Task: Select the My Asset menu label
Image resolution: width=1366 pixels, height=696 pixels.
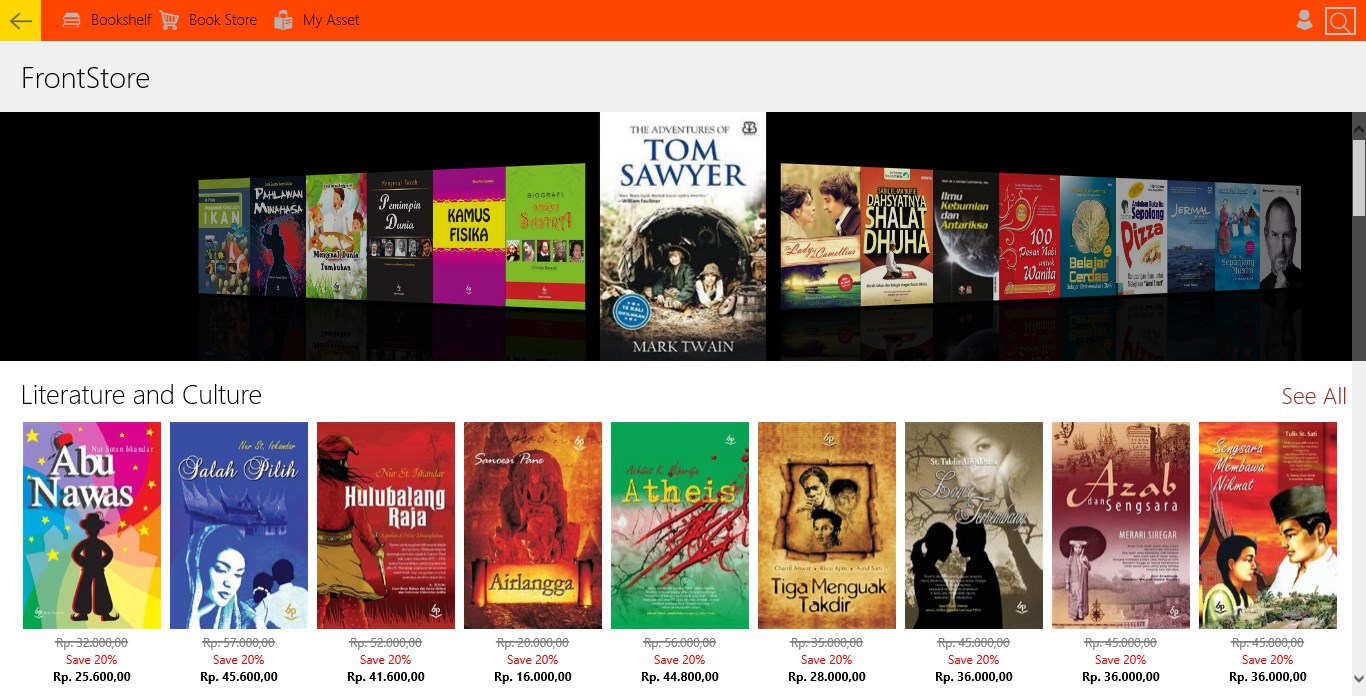Action: click(331, 20)
